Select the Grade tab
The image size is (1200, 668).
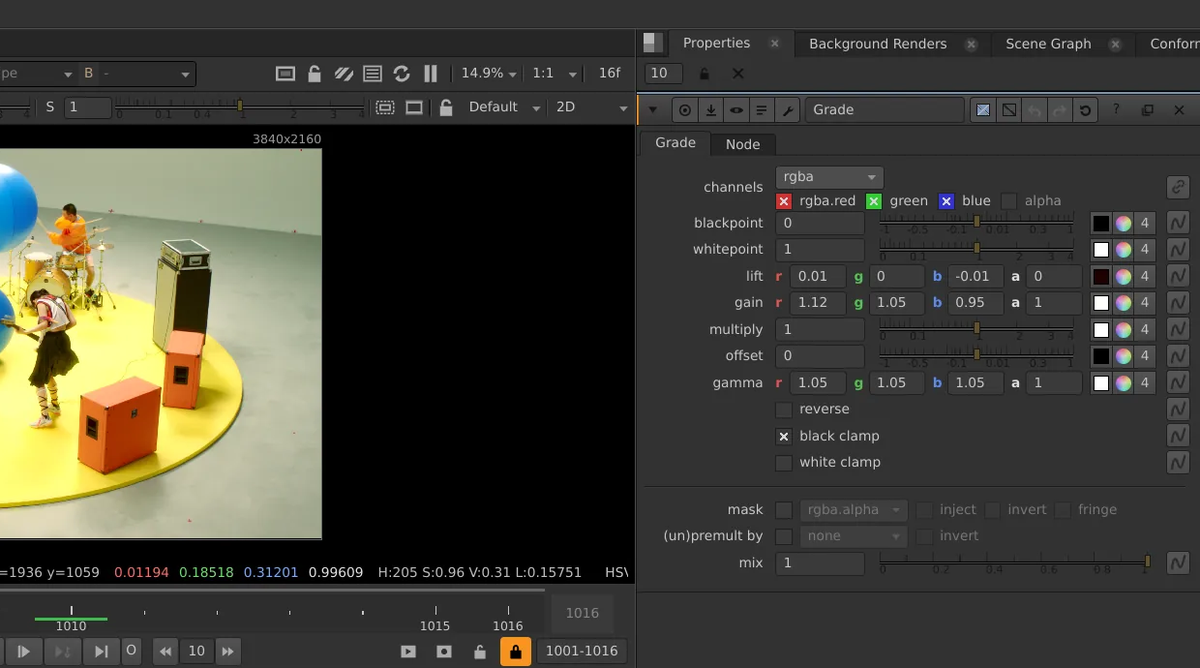click(x=675, y=143)
